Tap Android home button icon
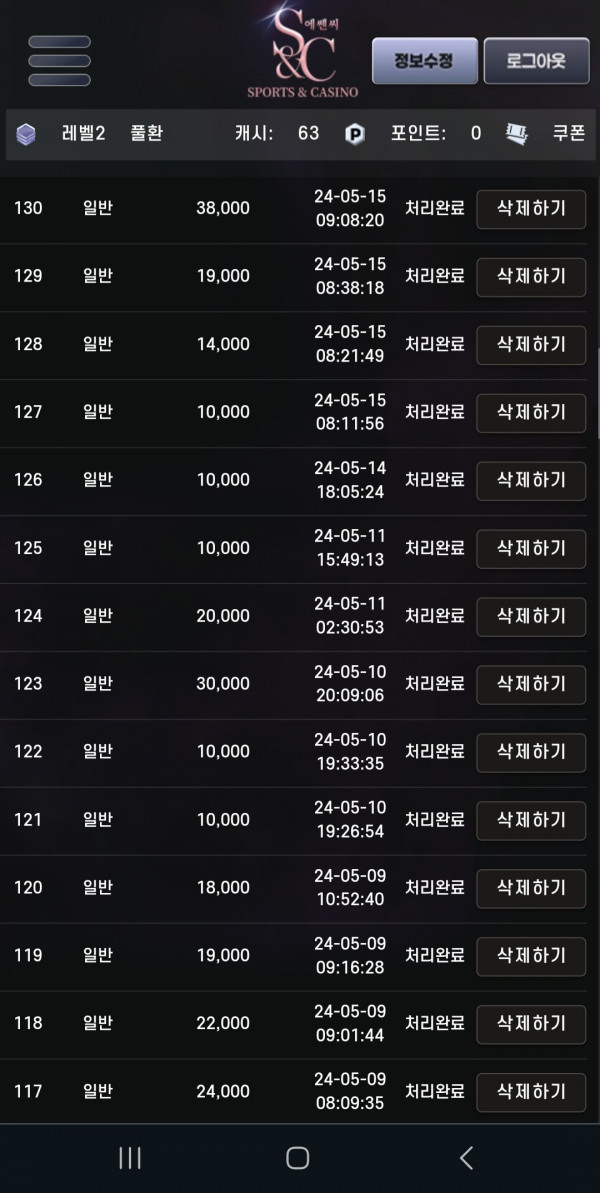 point(297,1158)
